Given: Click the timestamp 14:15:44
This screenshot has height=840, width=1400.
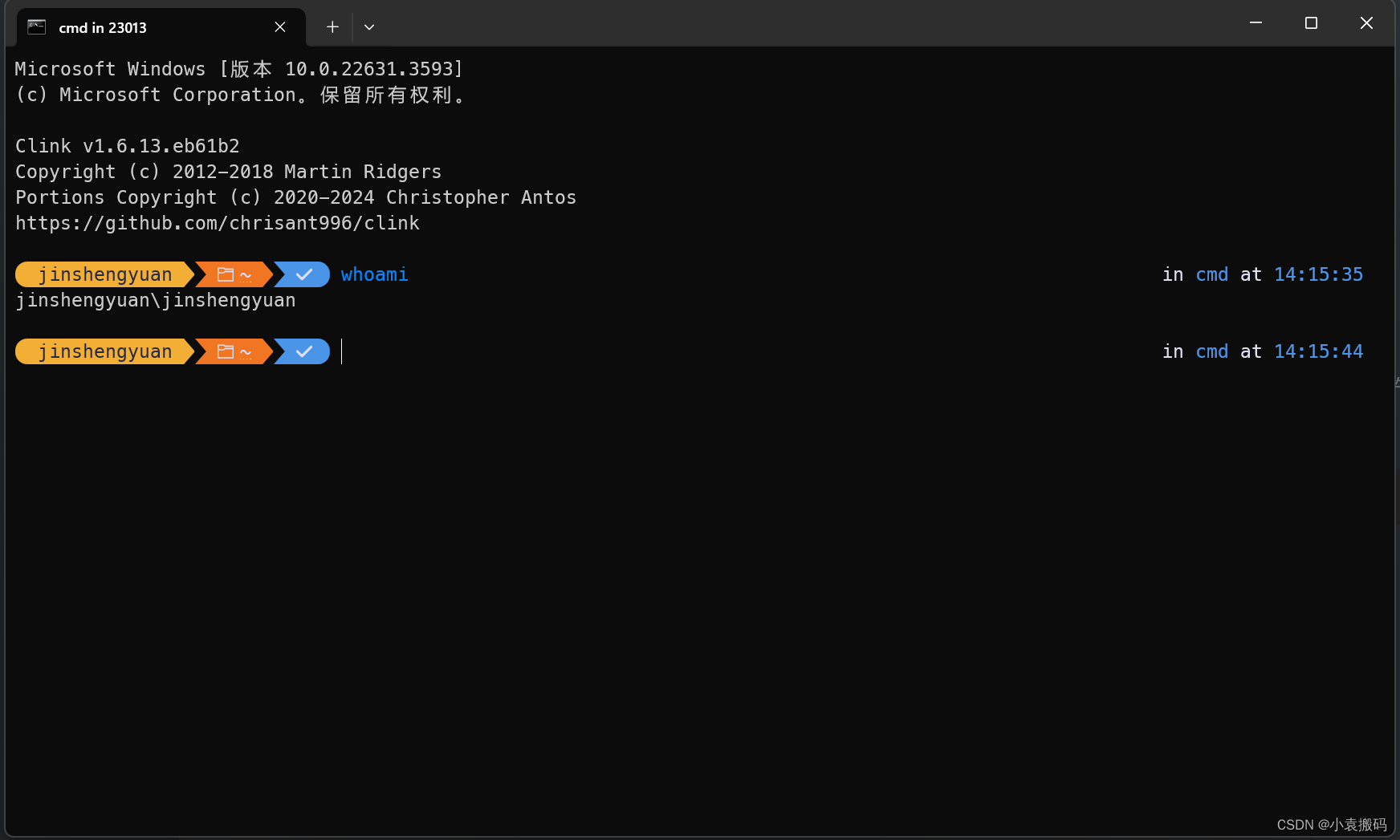Looking at the screenshot, I should click(1318, 351).
